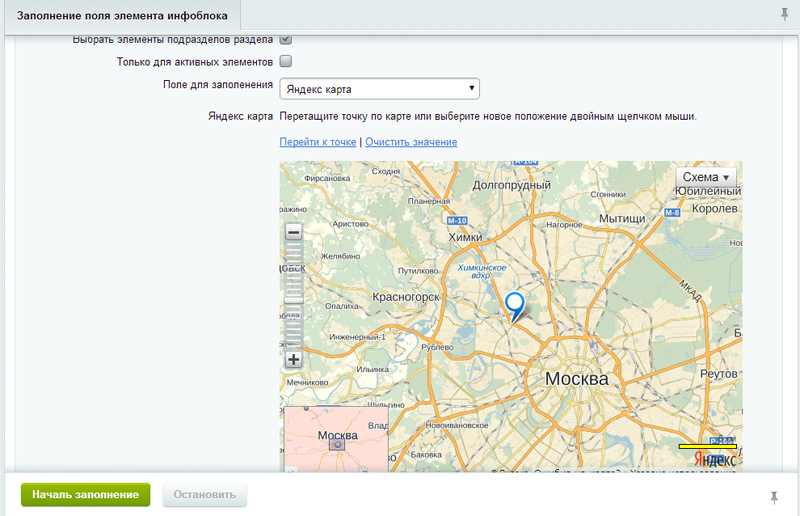Click the Москва minimap overview thumbnail

[336, 440]
